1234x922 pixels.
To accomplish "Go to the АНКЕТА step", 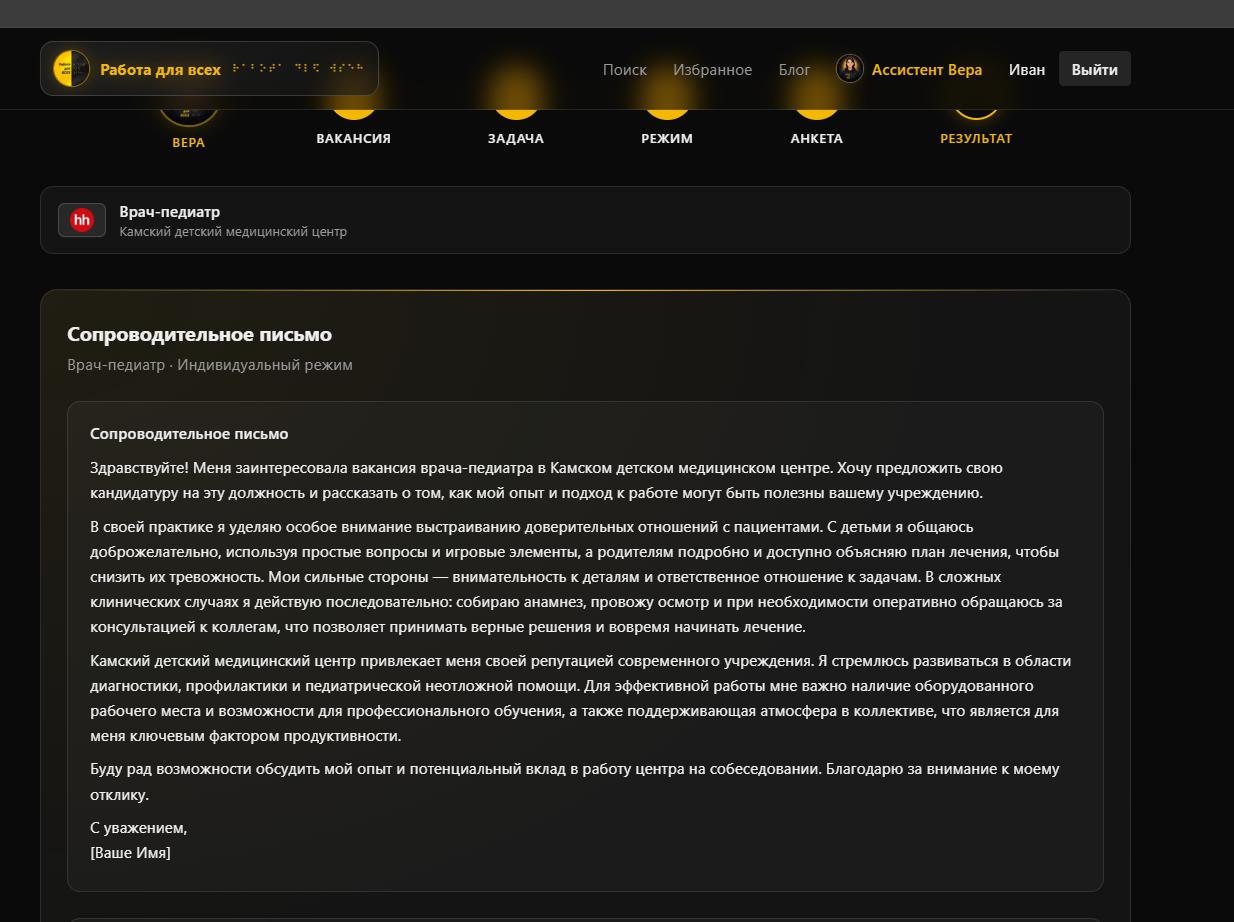I will tap(817, 138).
